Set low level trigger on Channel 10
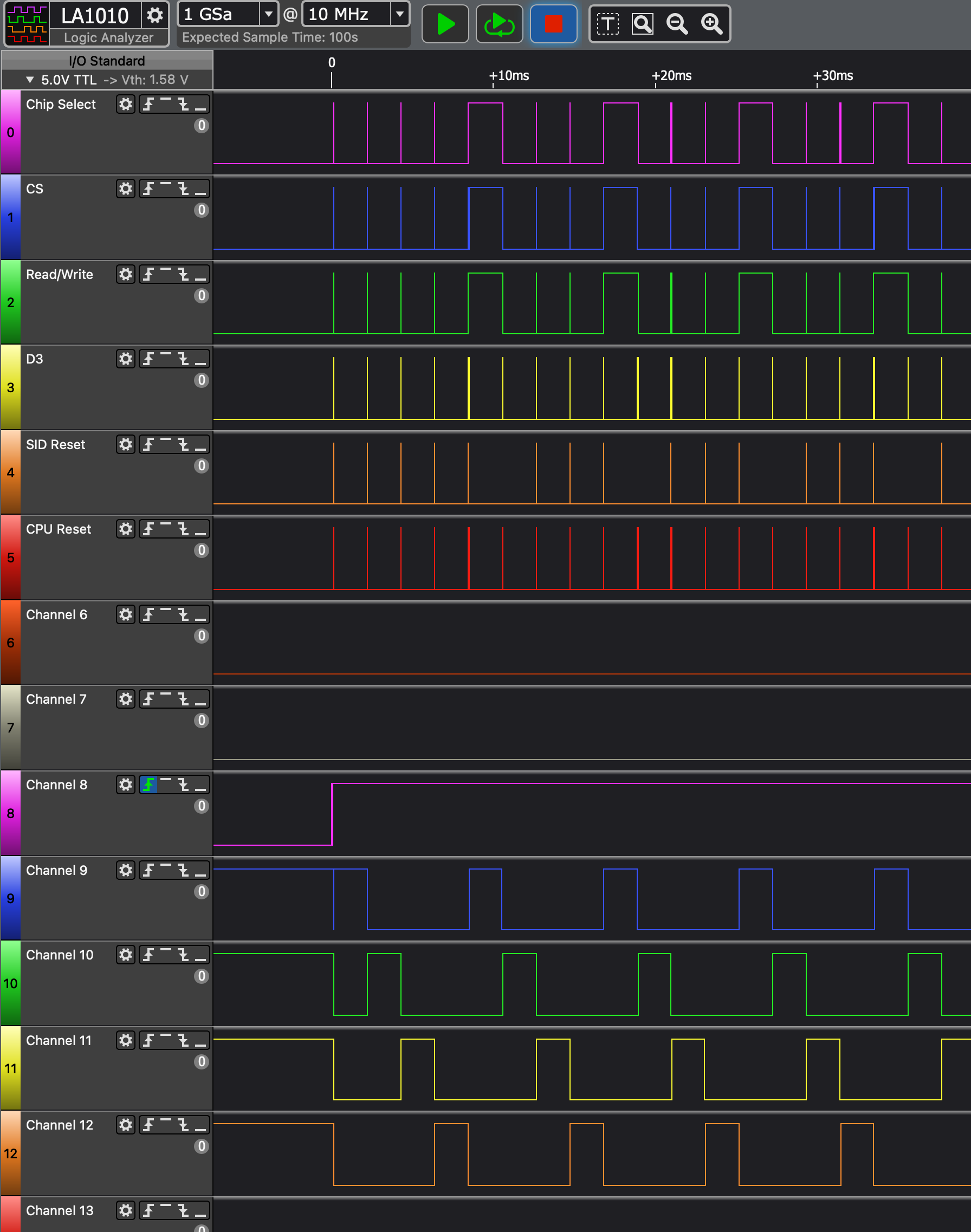 [x=200, y=955]
